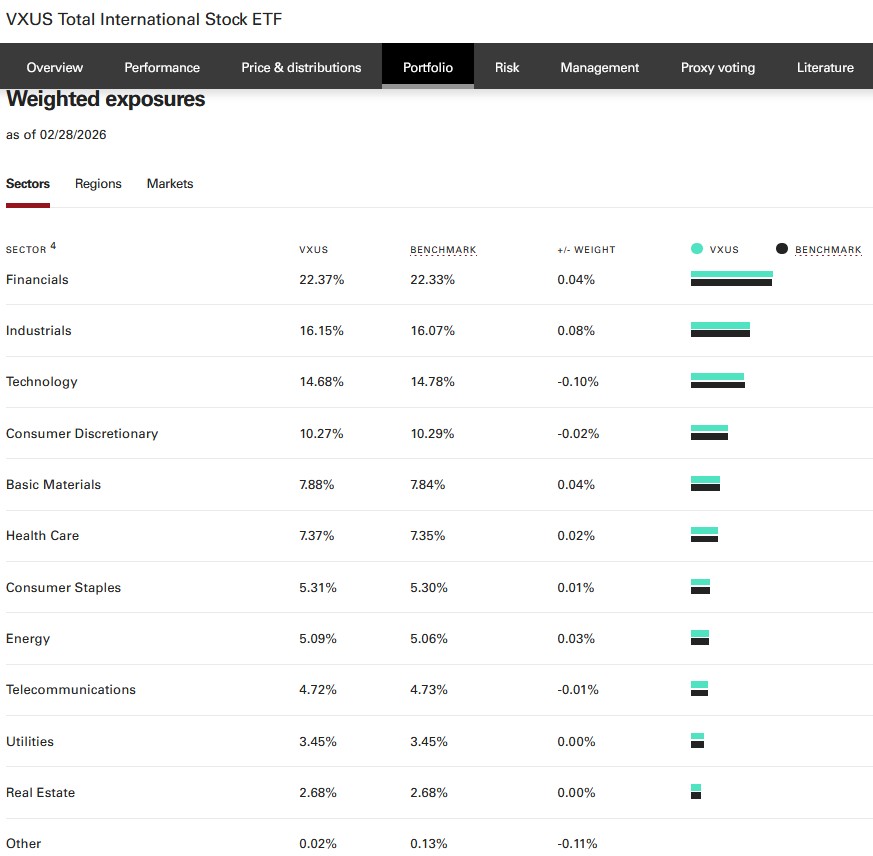873x856 pixels.
Task: Open the Overview tab
Action: (x=55, y=67)
